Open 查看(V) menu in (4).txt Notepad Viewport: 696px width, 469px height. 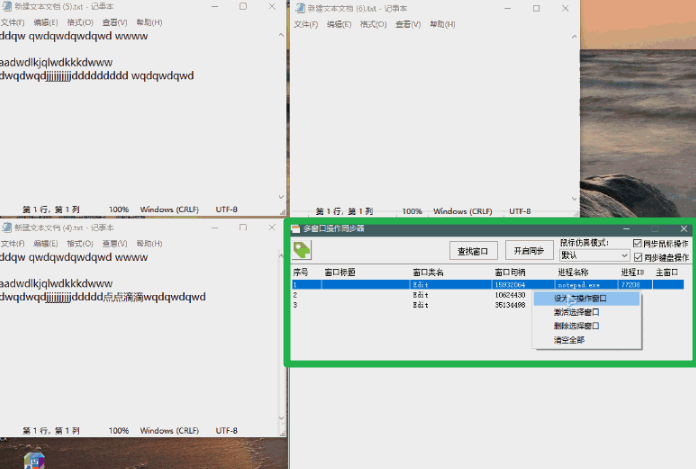115,244
